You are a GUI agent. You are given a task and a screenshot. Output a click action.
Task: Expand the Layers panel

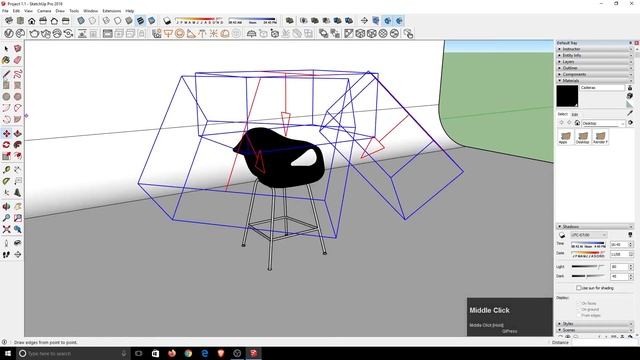[595, 62]
